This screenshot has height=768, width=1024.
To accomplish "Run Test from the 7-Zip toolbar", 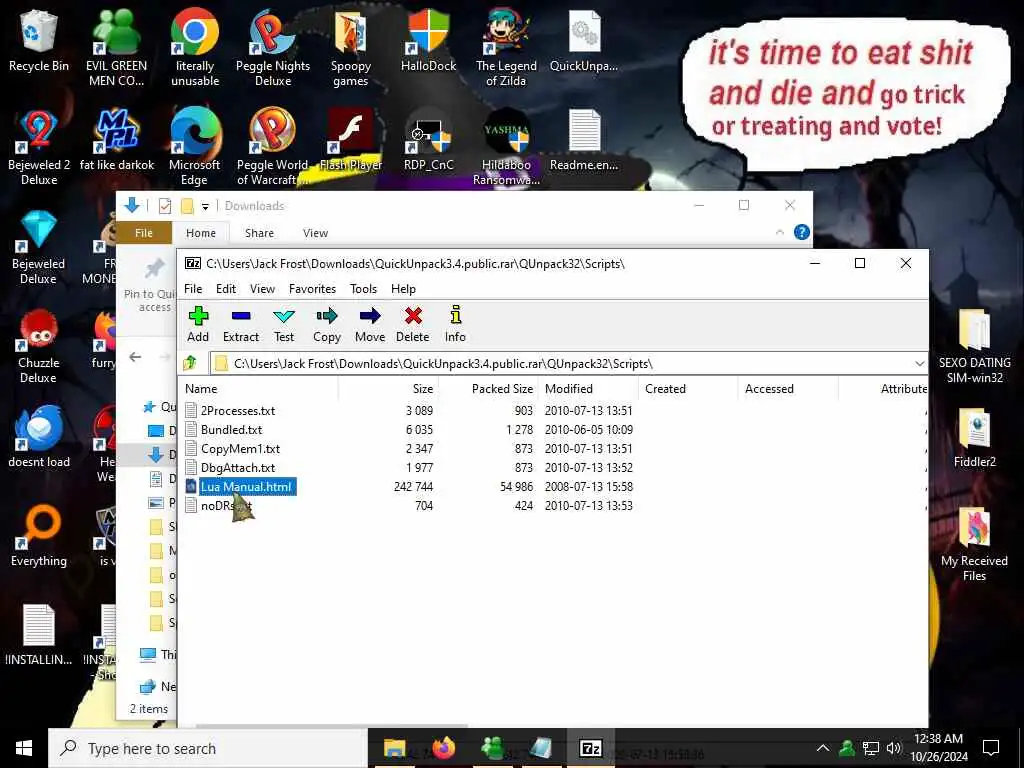I will coord(283,325).
